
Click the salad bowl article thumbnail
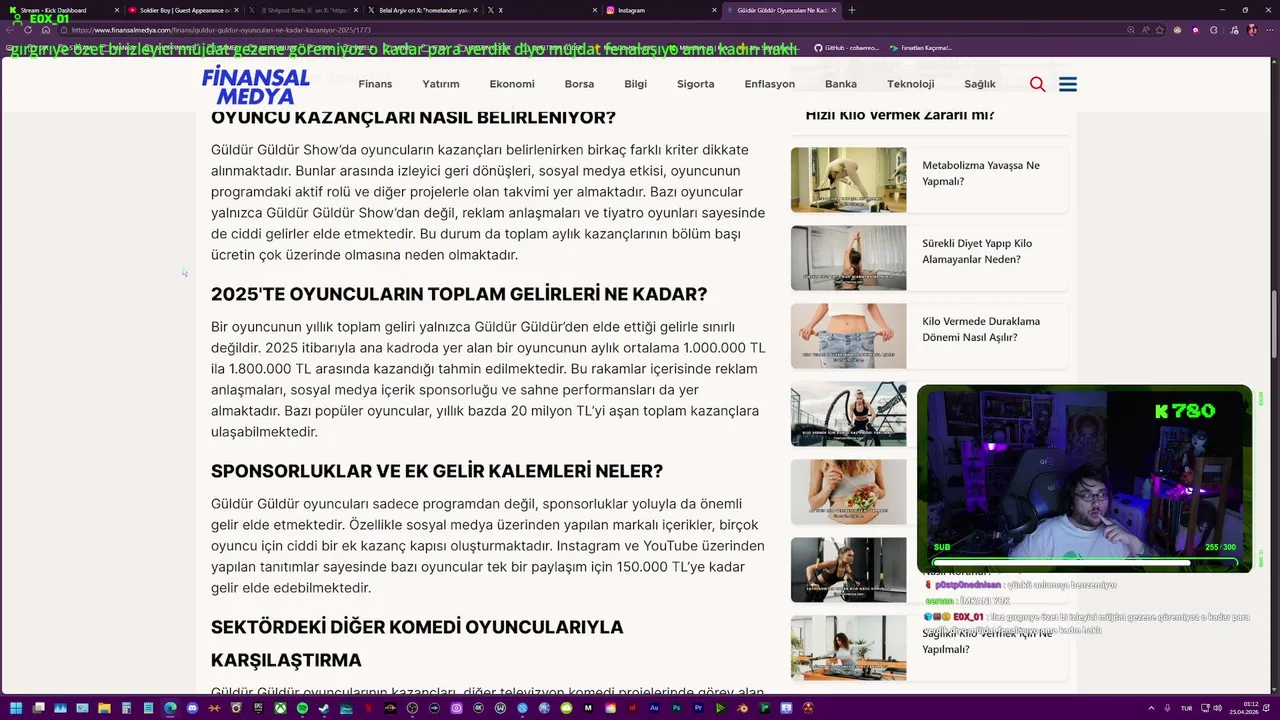pyautogui.click(x=848, y=492)
